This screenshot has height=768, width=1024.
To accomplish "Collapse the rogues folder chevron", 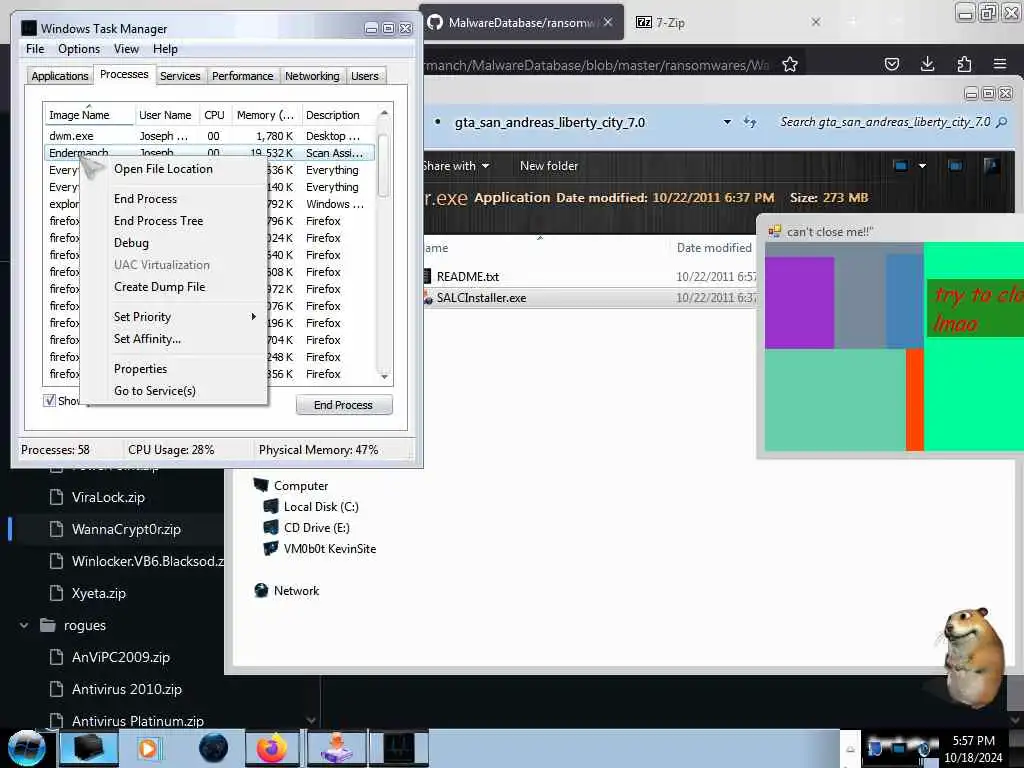I will coord(24,626).
